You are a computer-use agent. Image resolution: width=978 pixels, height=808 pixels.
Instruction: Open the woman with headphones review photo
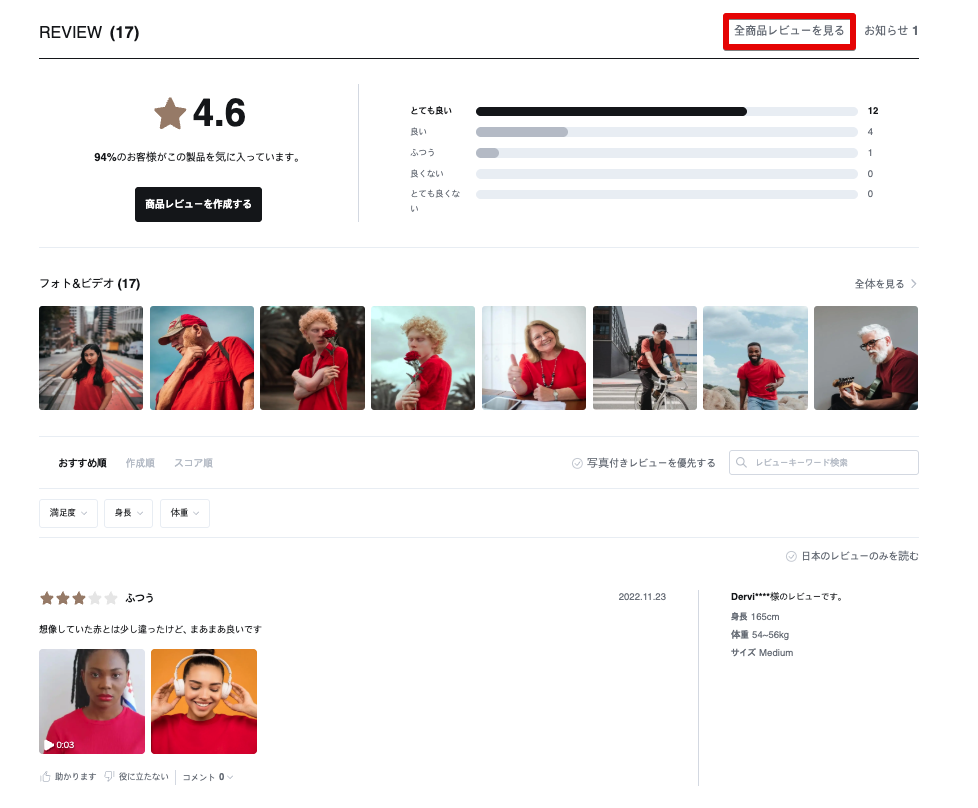[204, 701]
